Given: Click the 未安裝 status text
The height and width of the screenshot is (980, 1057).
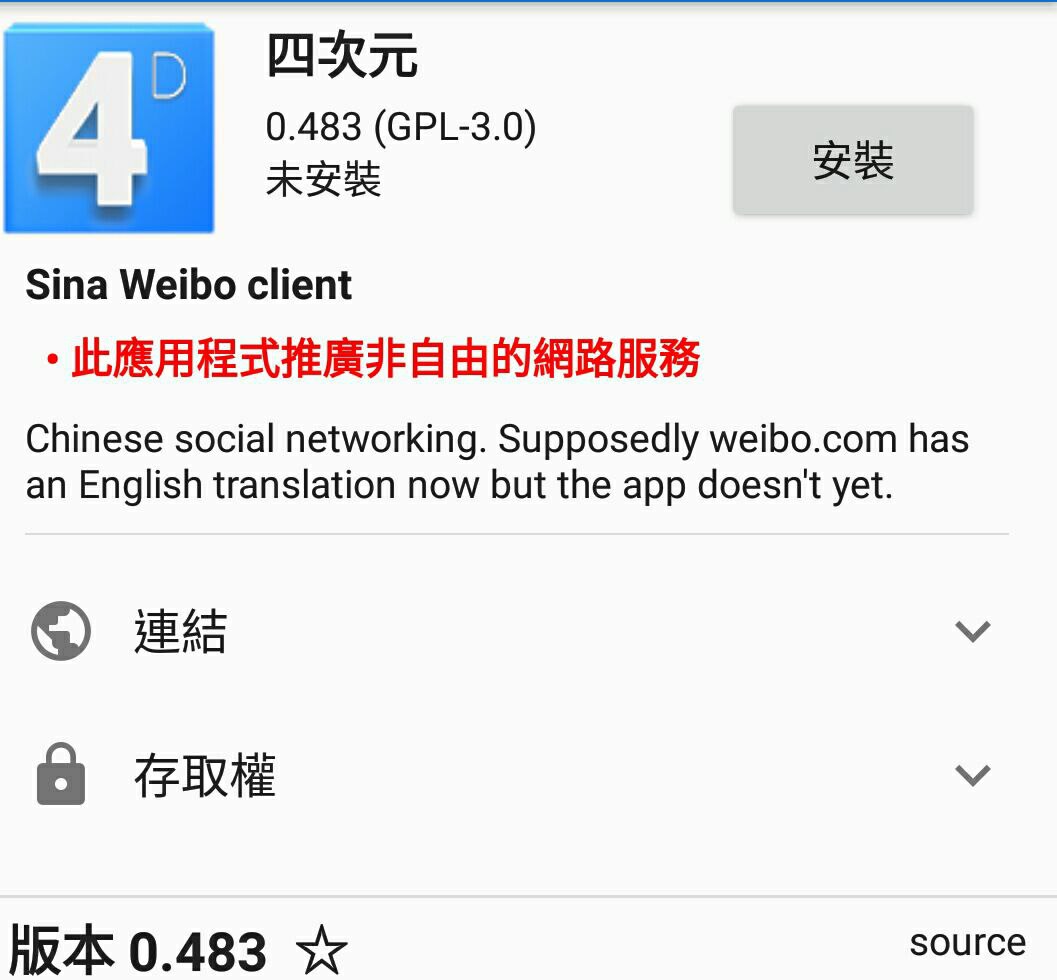Looking at the screenshot, I should [324, 180].
